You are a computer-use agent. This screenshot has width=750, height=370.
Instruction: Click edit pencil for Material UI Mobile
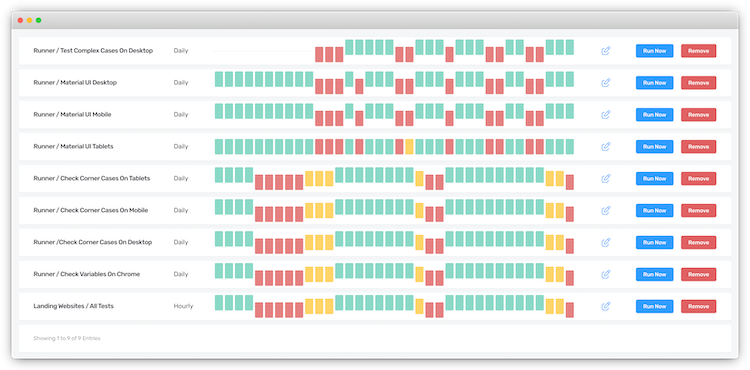coord(606,115)
